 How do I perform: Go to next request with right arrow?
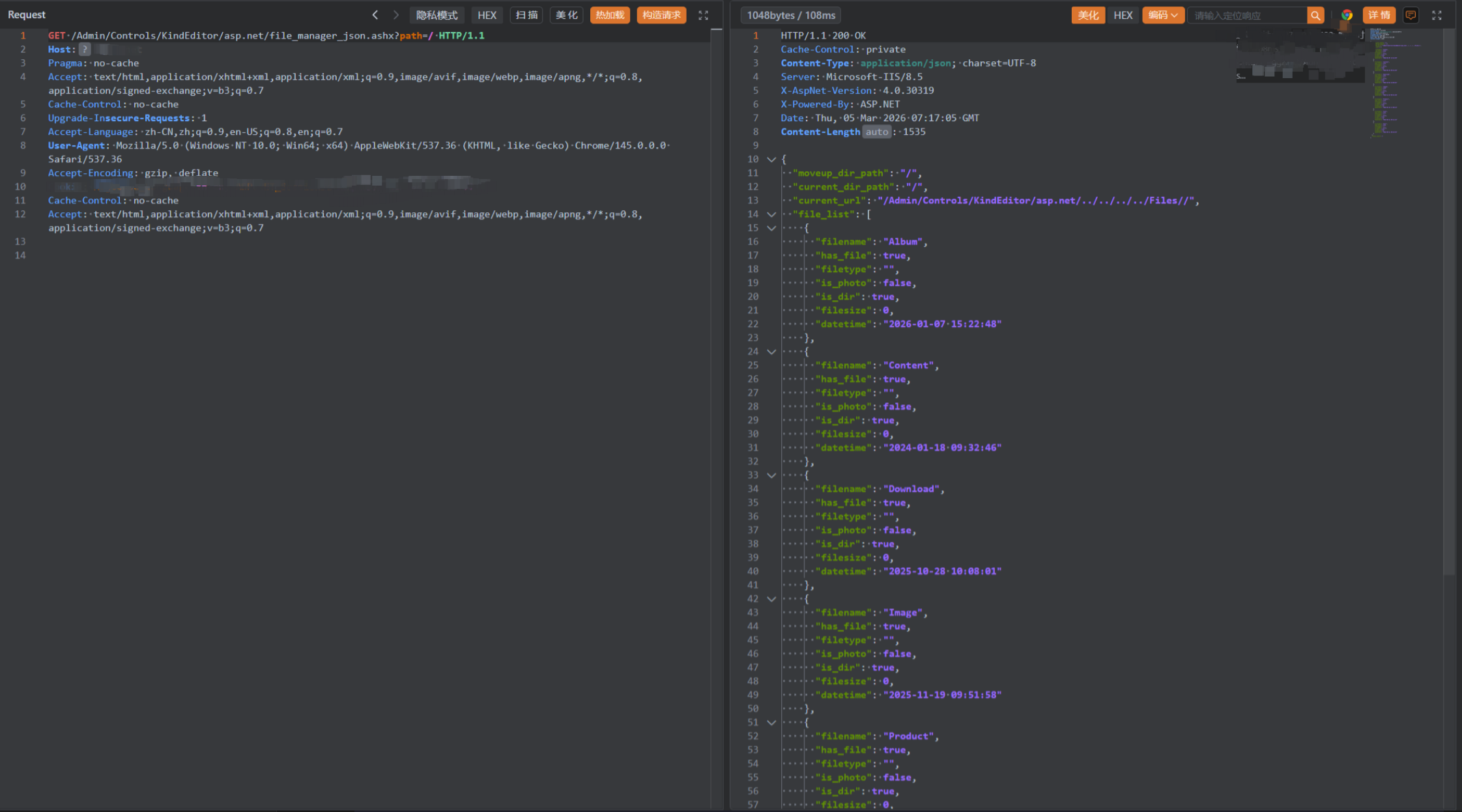(x=395, y=14)
